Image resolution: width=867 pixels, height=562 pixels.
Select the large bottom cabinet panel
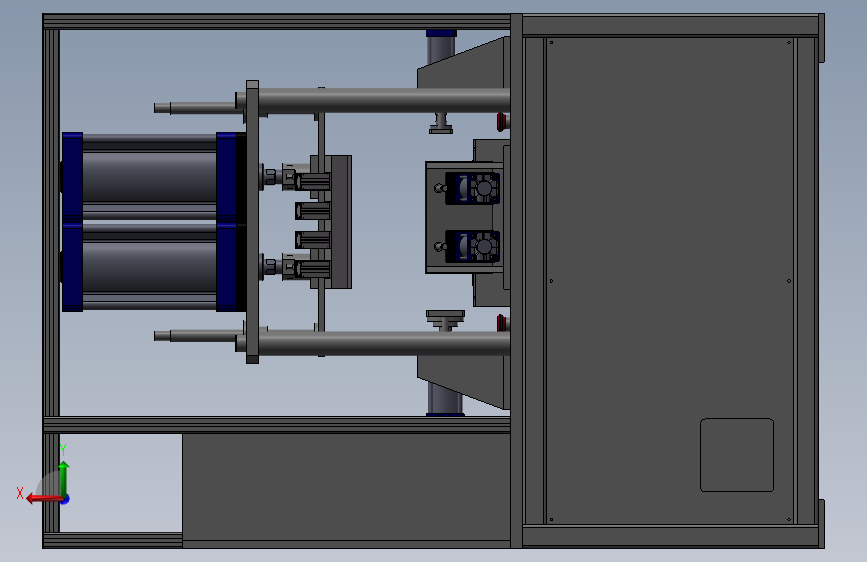tap(346, 490)
